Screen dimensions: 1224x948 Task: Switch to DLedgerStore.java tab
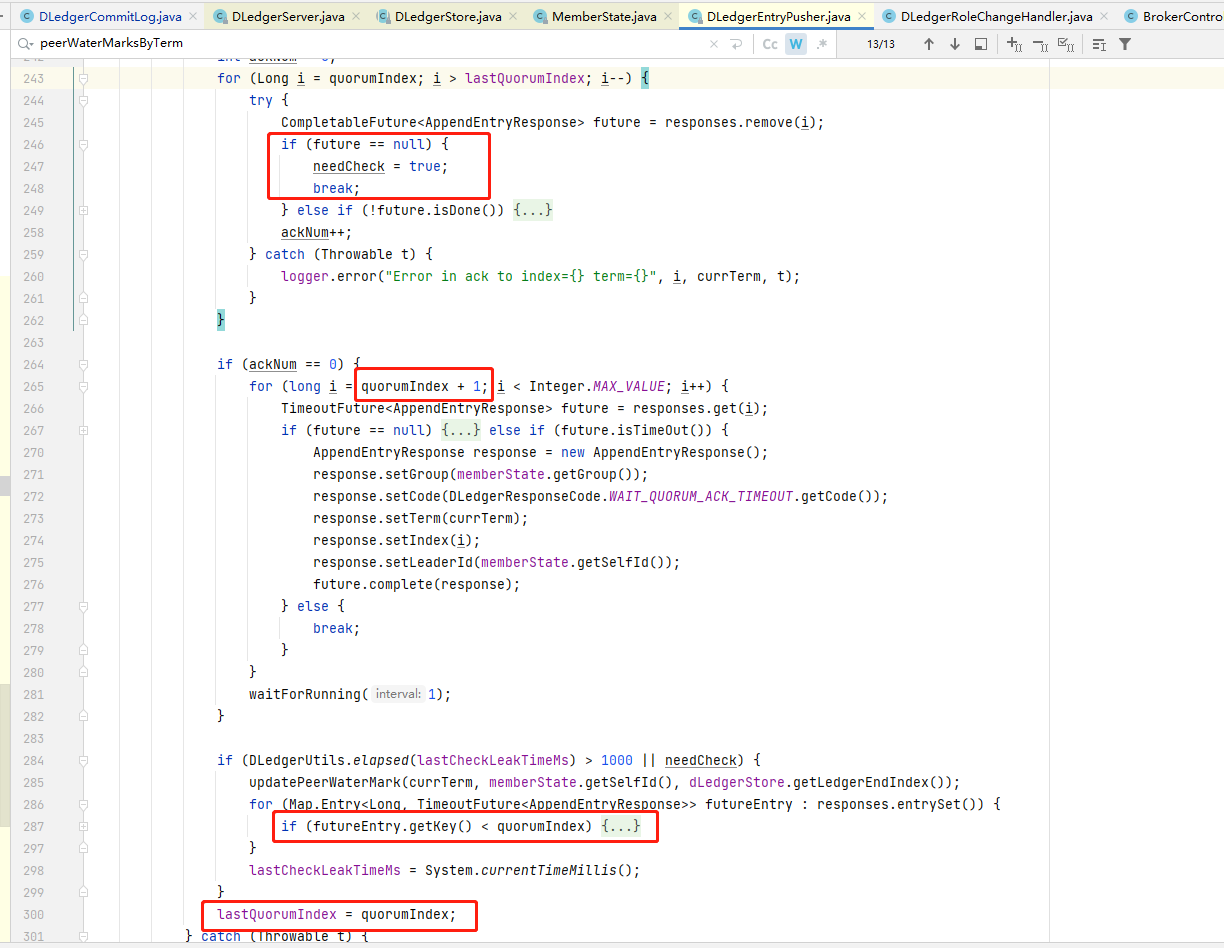448,17
